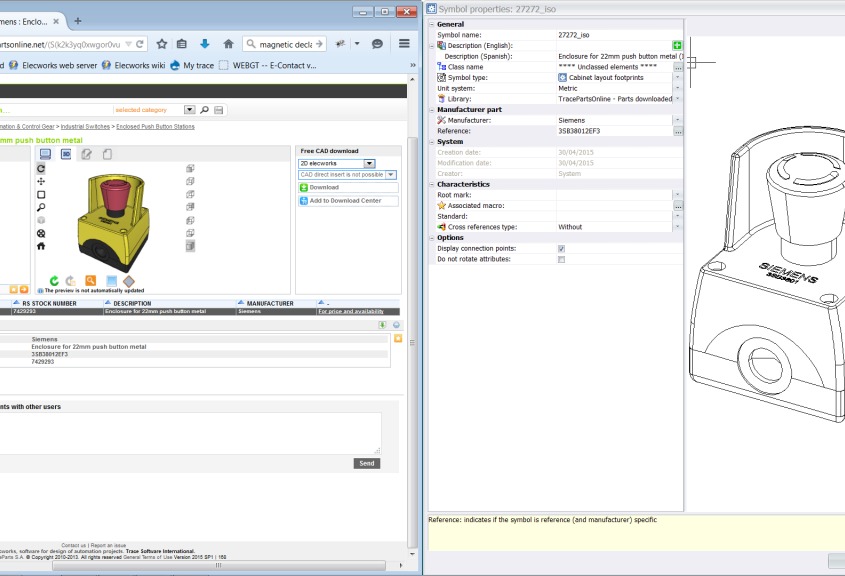
Task: Open the selected category dropdown
Action: 189,110
